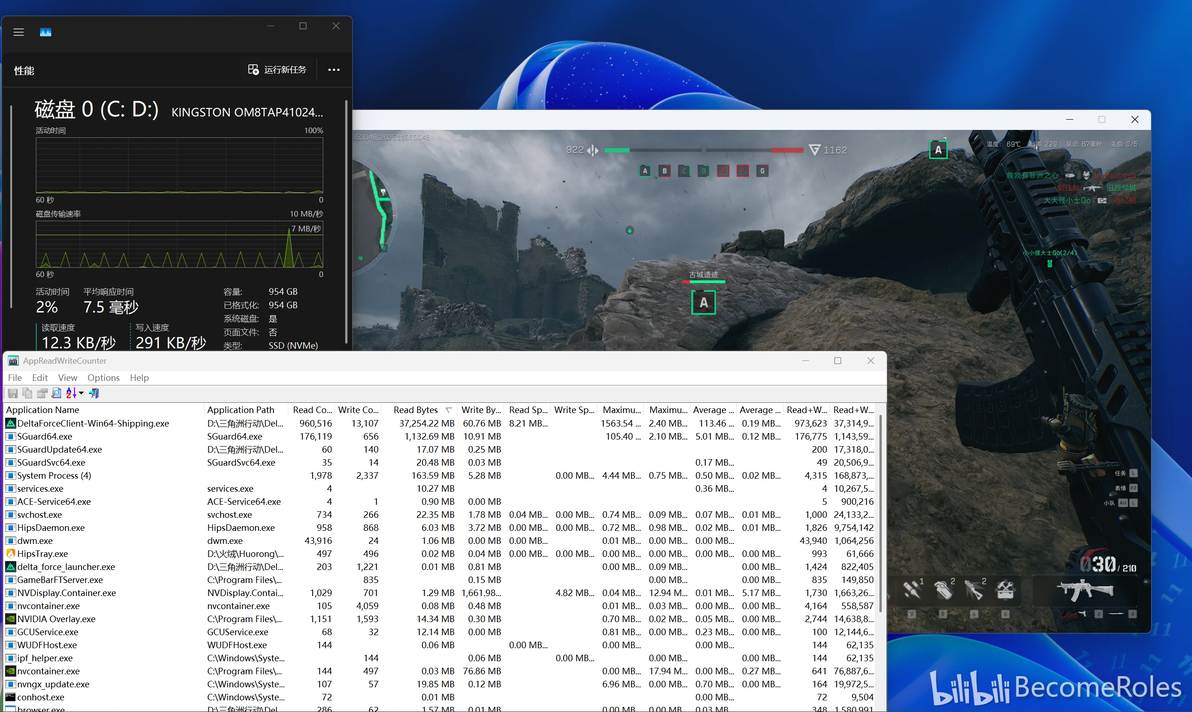Click the Exit door toolbar icon

pos(94,393)
